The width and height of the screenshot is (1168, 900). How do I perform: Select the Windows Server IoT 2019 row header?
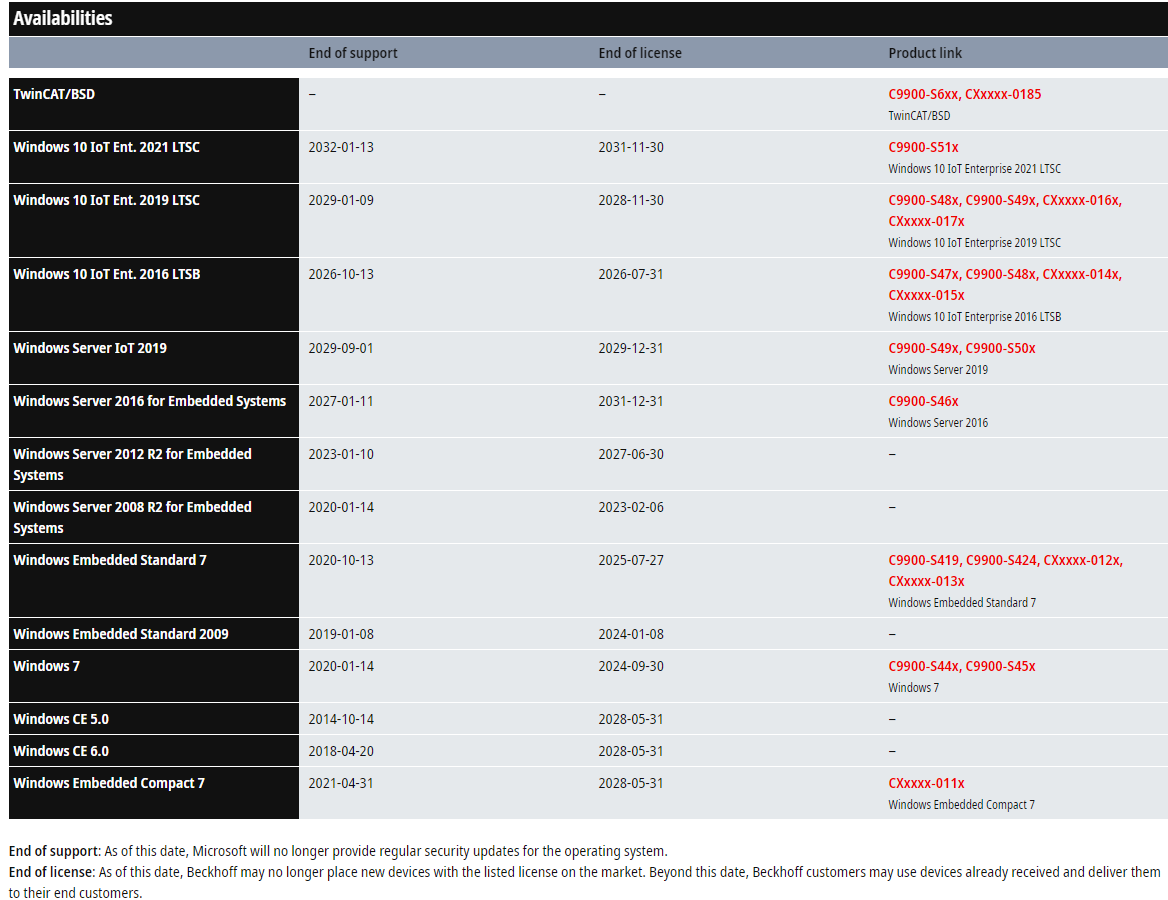[x=90, y=348]
